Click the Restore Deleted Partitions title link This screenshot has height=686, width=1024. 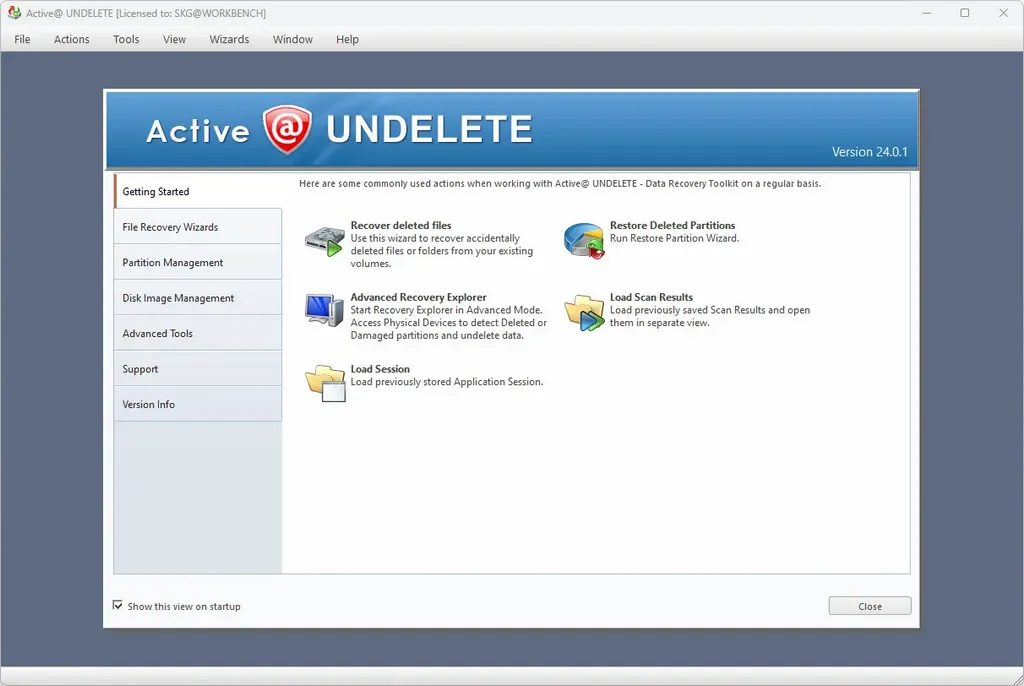coord(672,225)
